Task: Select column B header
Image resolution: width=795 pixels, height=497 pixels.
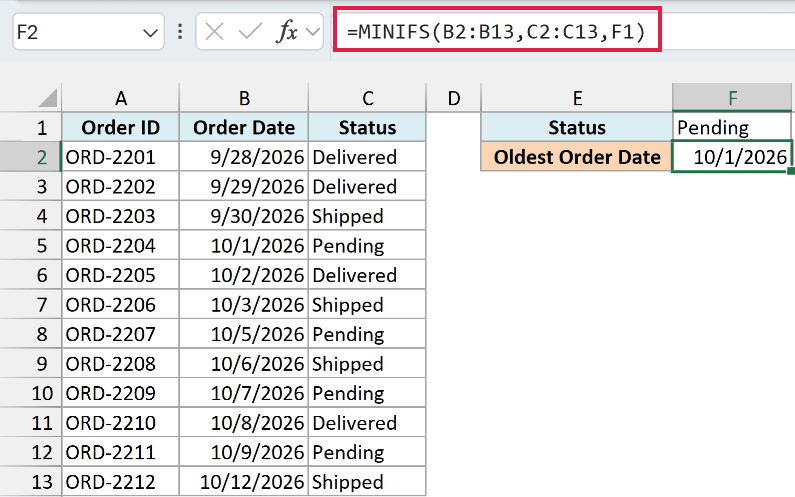Action: coord(244,98)
